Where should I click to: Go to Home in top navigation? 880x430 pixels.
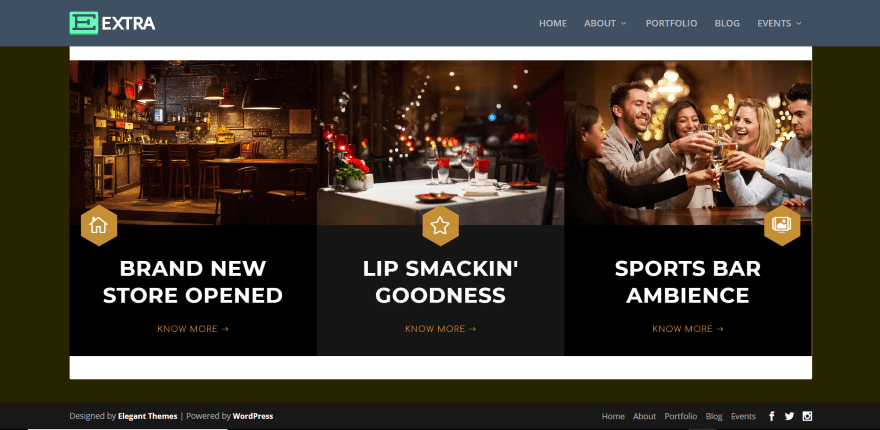[553, 23]
